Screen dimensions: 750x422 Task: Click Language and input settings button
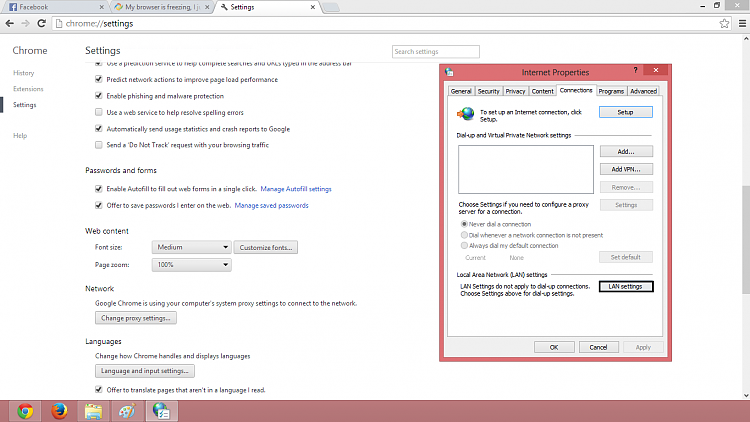click(x=145, y=371)
